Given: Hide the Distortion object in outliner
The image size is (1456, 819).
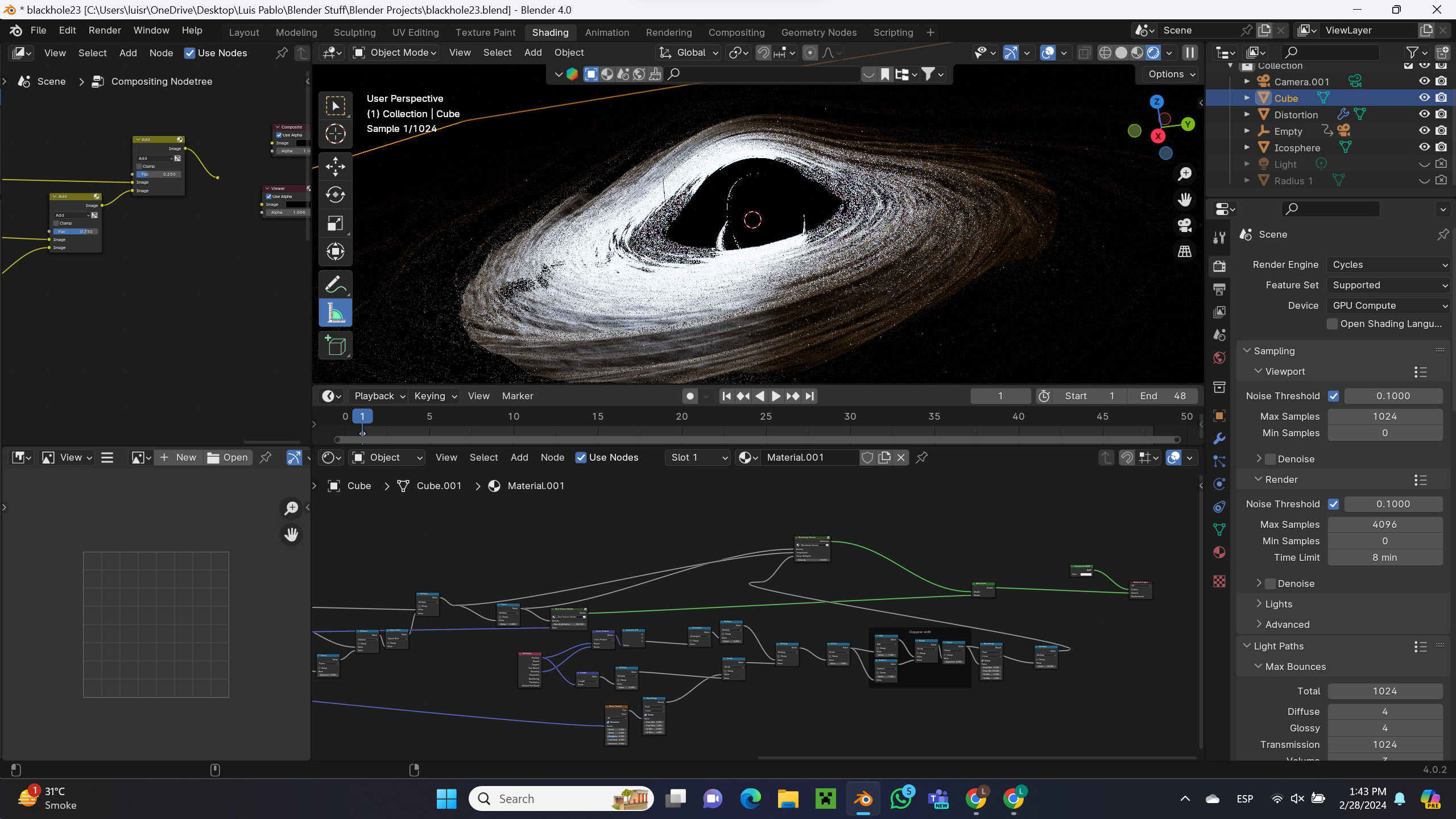Looking at the screenshot, I should [x=1424, y=114].
